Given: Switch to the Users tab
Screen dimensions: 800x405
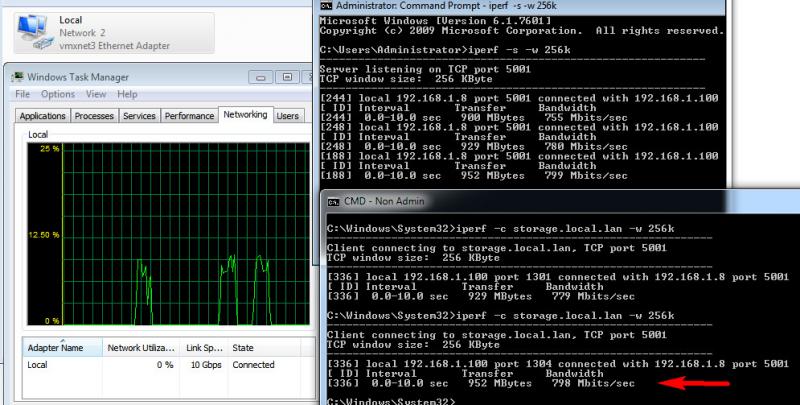Looking at the screenshot, I should click(x=288, y=116).
